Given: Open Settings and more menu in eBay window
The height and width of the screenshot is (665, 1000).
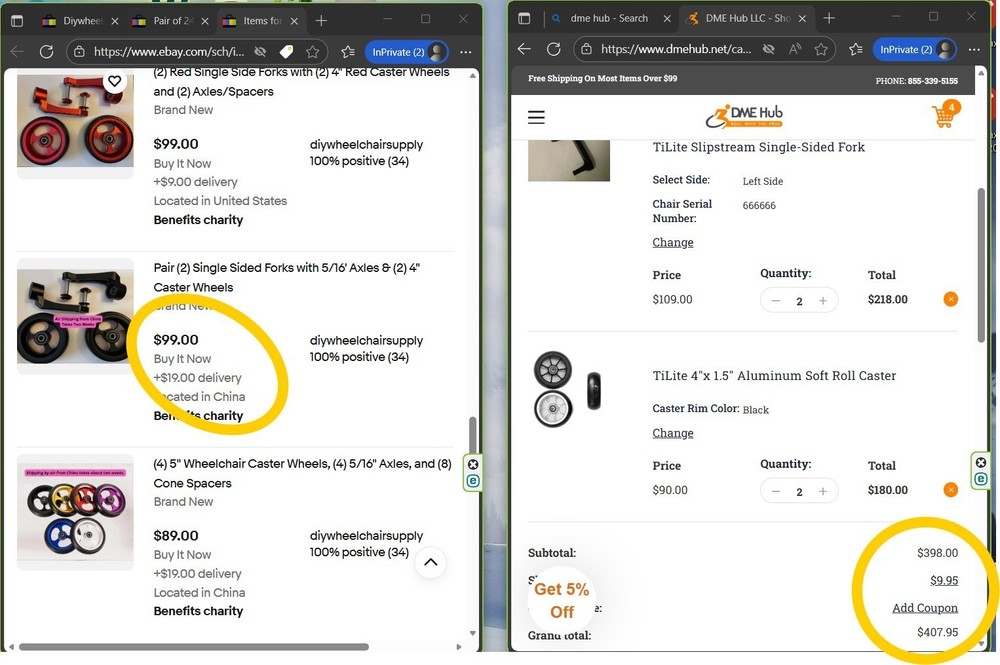Looking at the screenshot, I should (x=466, y=52).
